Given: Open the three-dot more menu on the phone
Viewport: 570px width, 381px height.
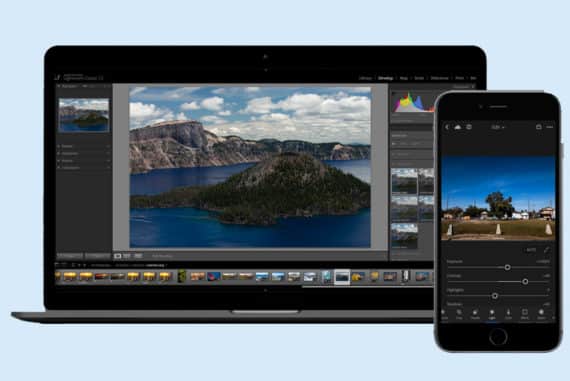Looking at the screenshot, I should [550, 127].
